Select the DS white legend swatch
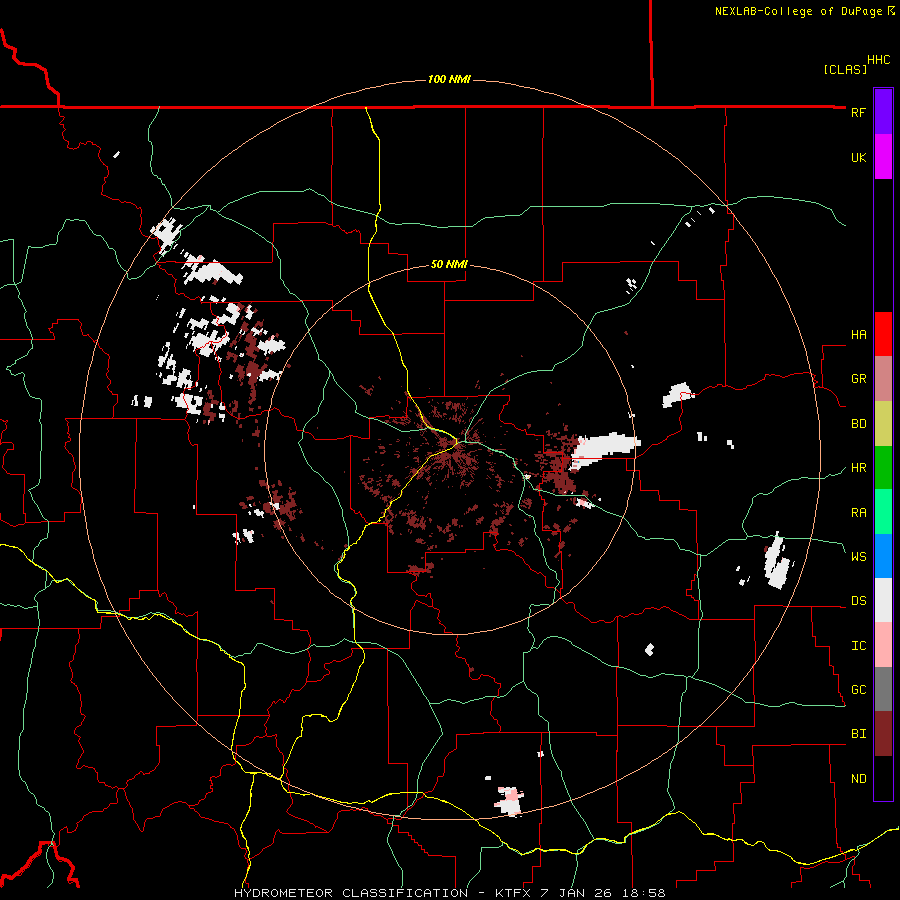The height and width of the screenshot is (900, 900). point(883,600)
